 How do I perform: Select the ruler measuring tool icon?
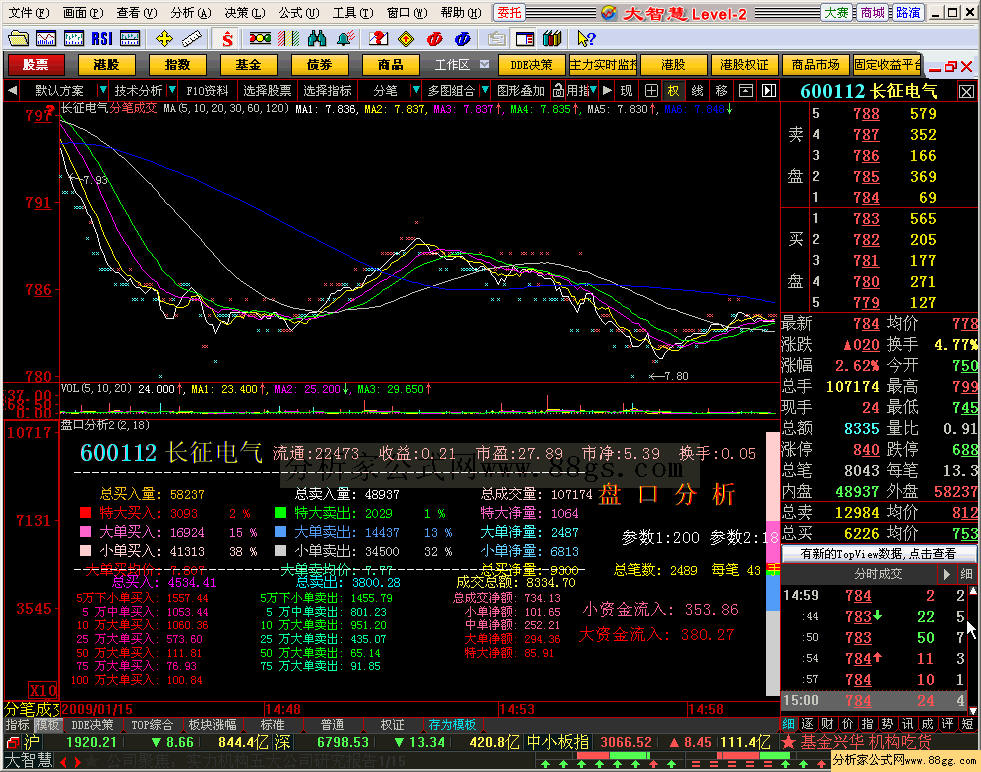[x=191, y=39]
